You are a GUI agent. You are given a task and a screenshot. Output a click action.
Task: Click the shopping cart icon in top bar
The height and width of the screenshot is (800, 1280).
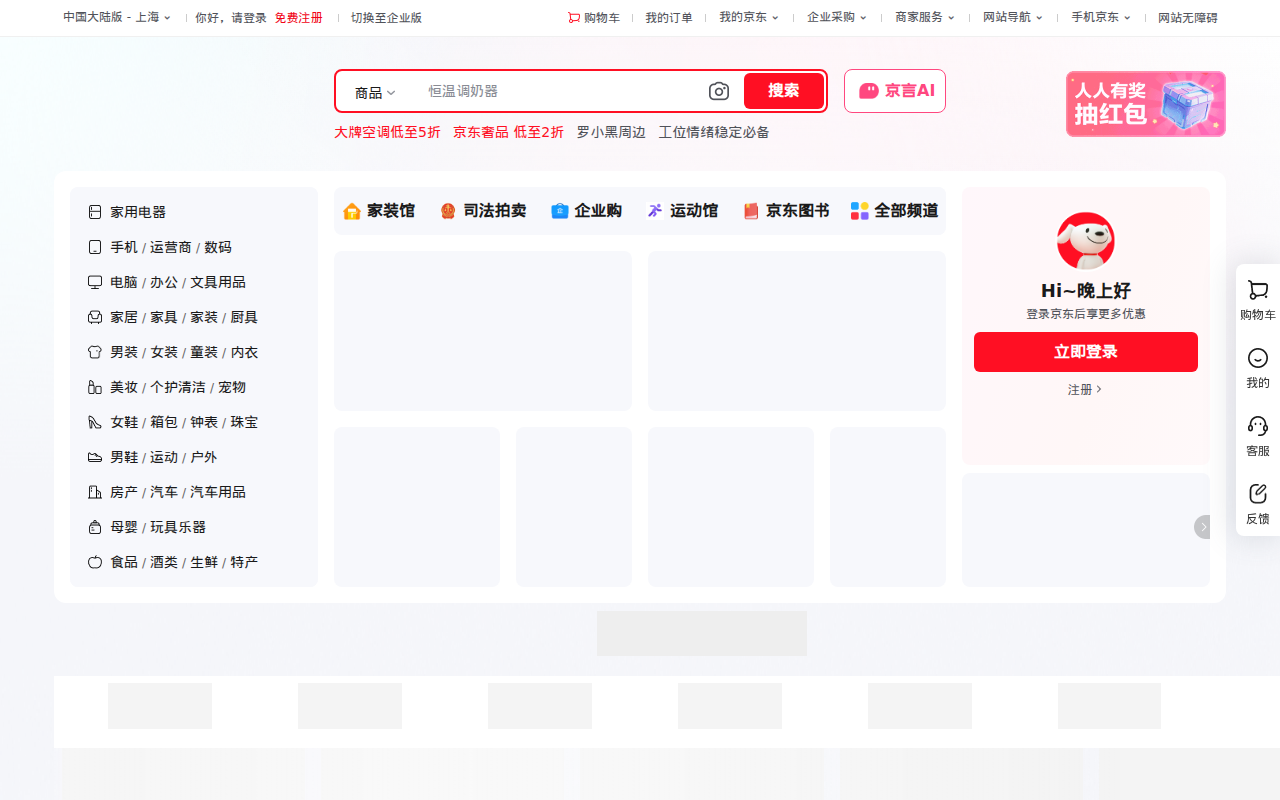click(574, 18)
